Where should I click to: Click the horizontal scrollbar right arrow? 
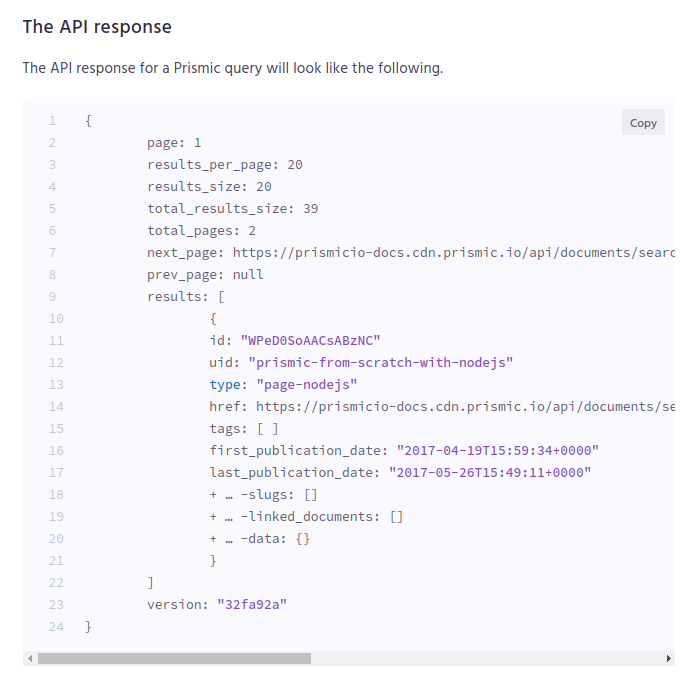[668, 658]
